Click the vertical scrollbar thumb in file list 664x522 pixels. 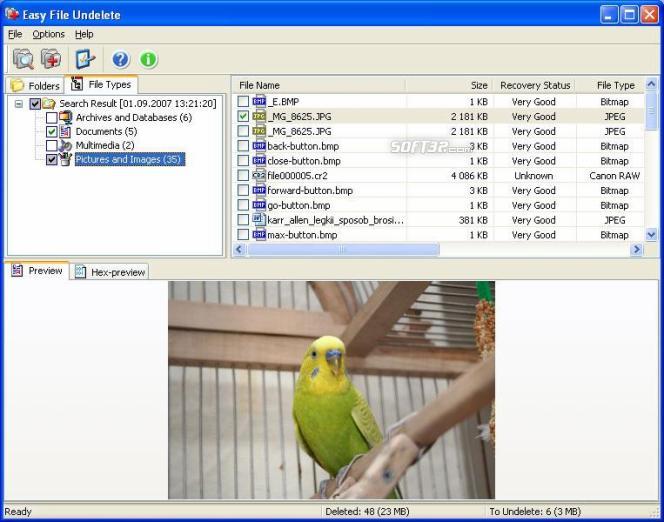point(651,111)
